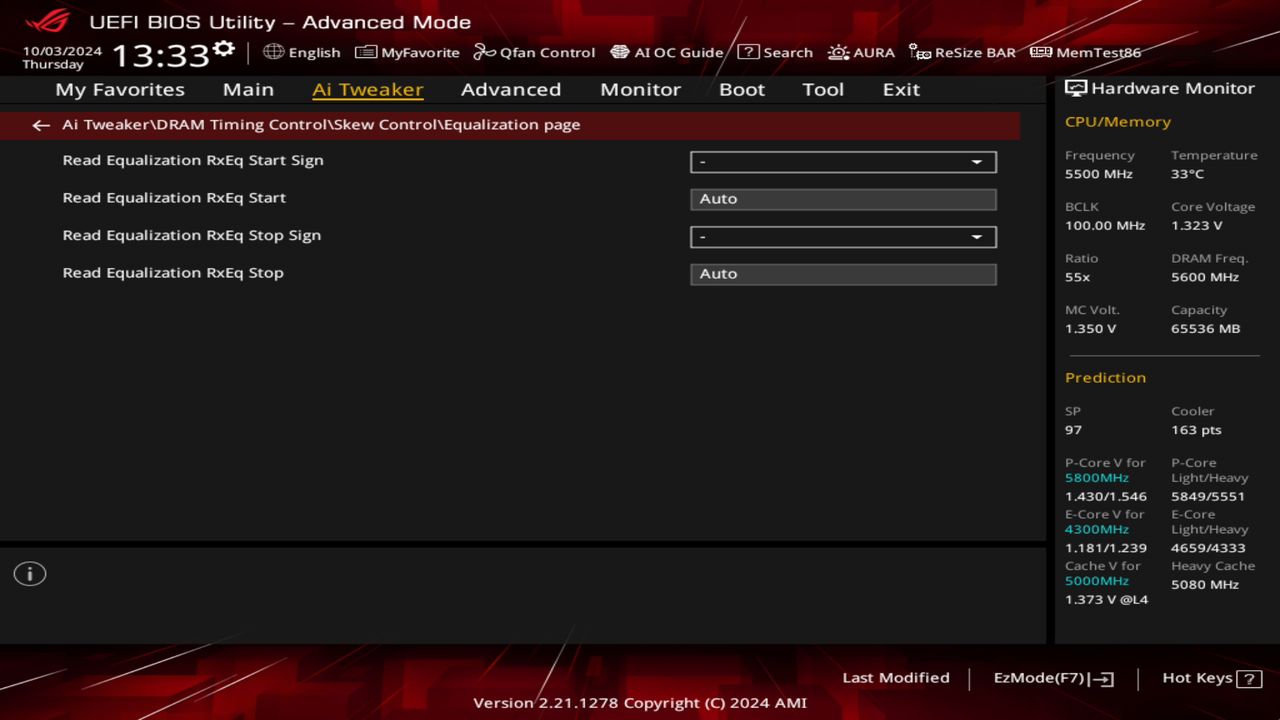The height and width of the screenshot is (720, 1280).
Task: Click the Prediction section heading
Action: [x=1106, y=378]
